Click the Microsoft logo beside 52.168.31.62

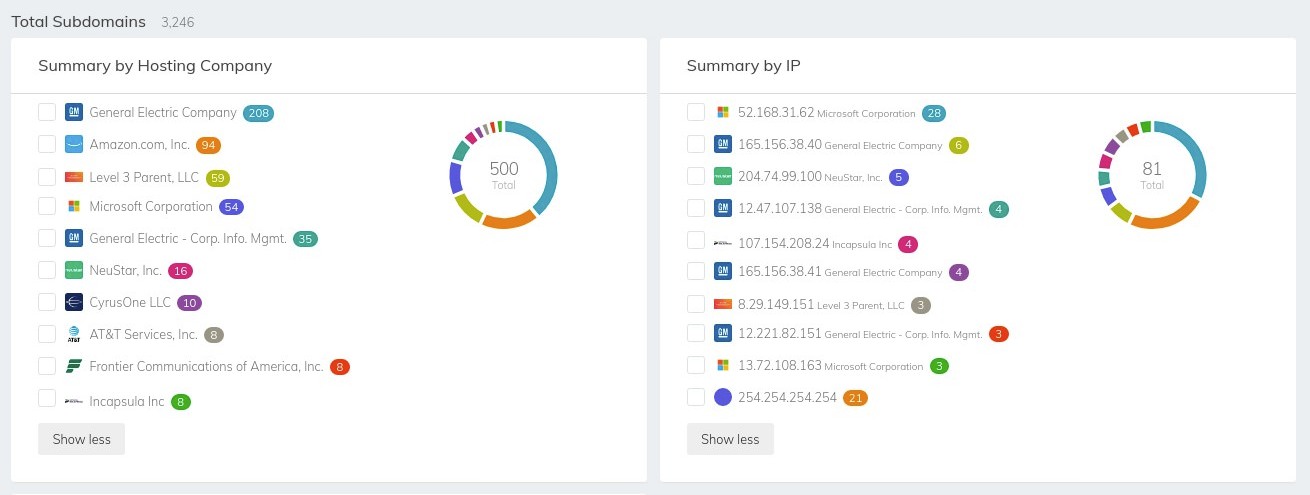point(723,112)
